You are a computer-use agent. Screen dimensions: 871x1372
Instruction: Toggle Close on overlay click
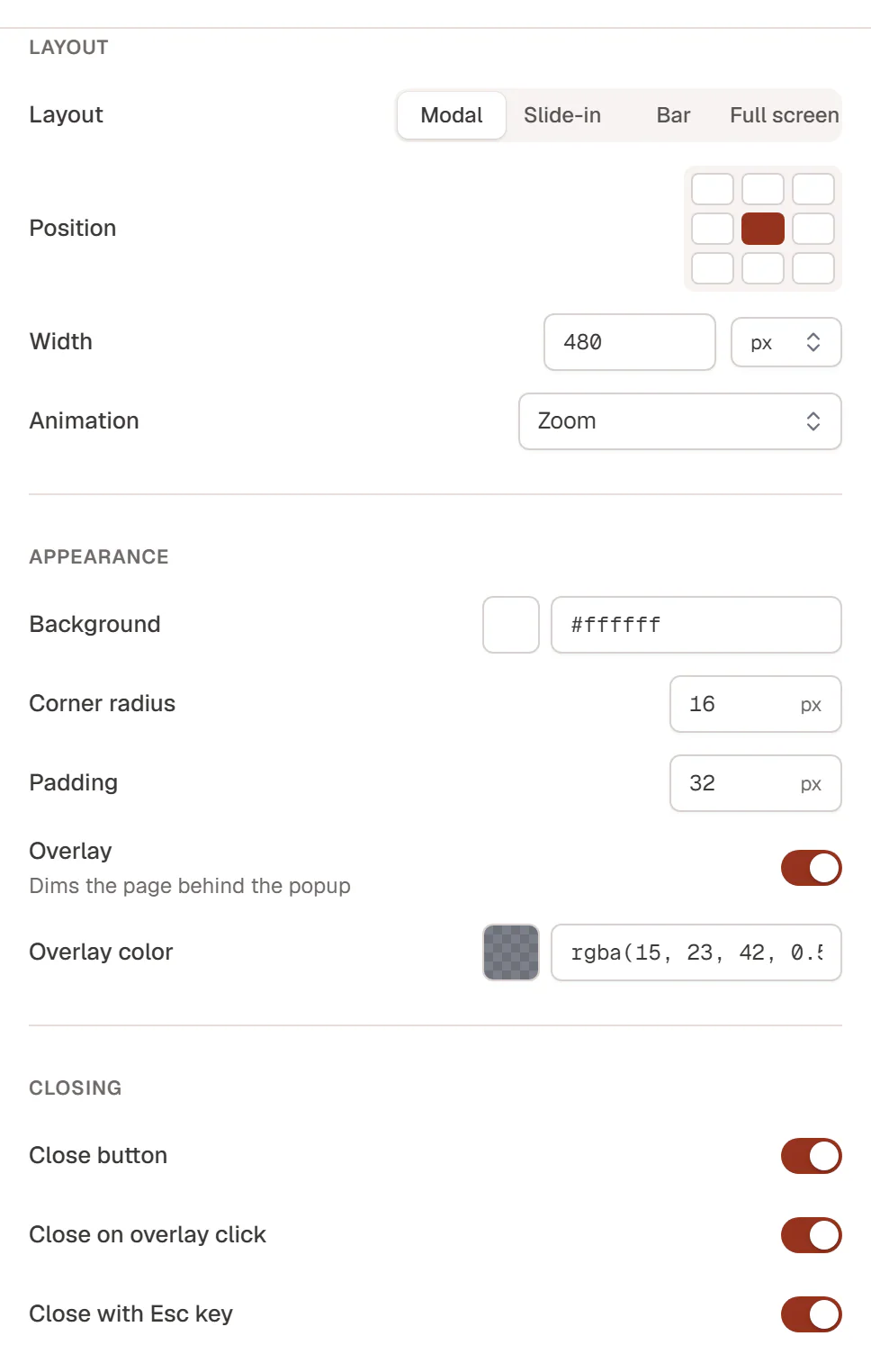coord(812,1235)
